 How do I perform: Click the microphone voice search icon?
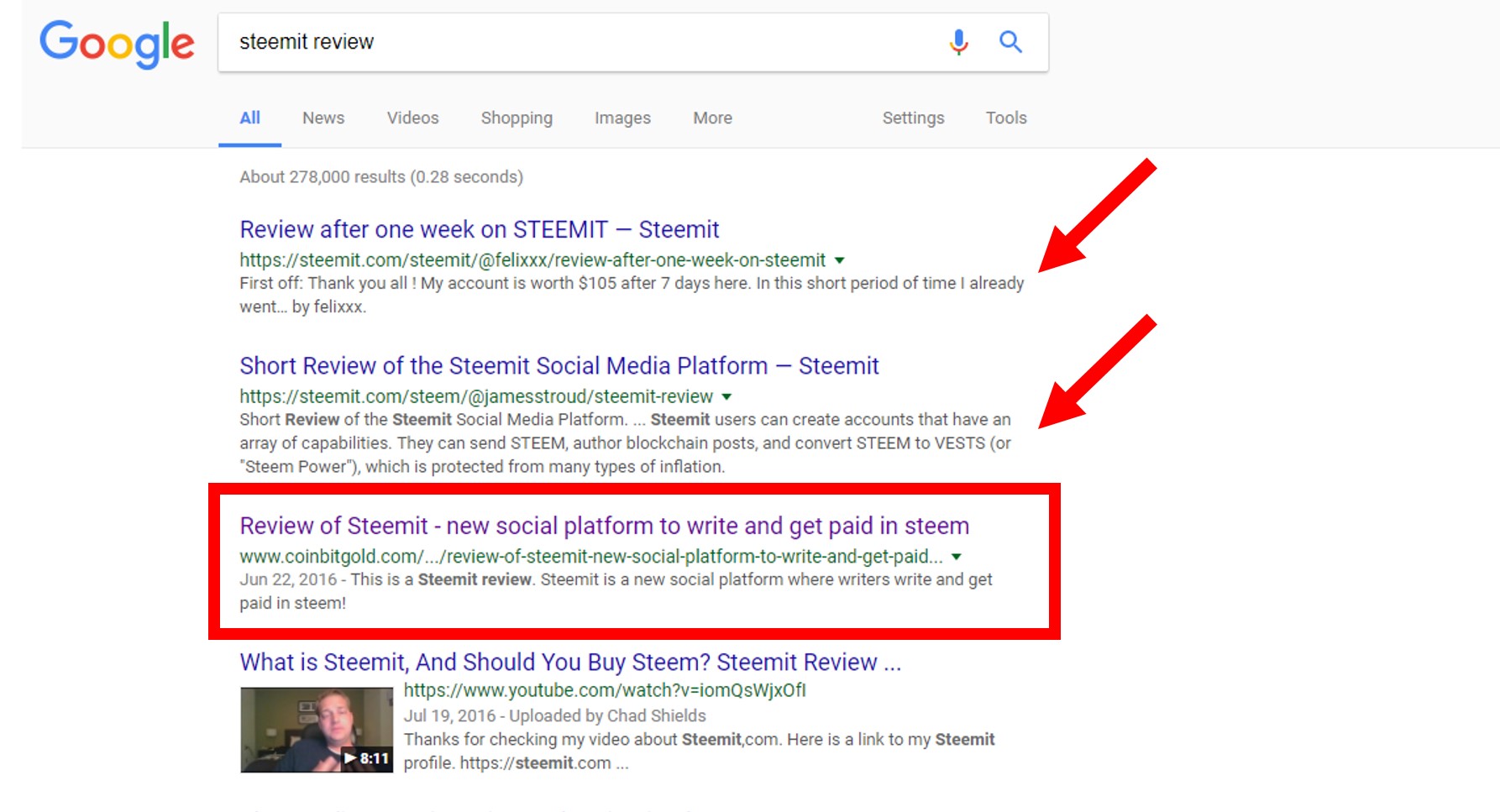click(958, 41)
